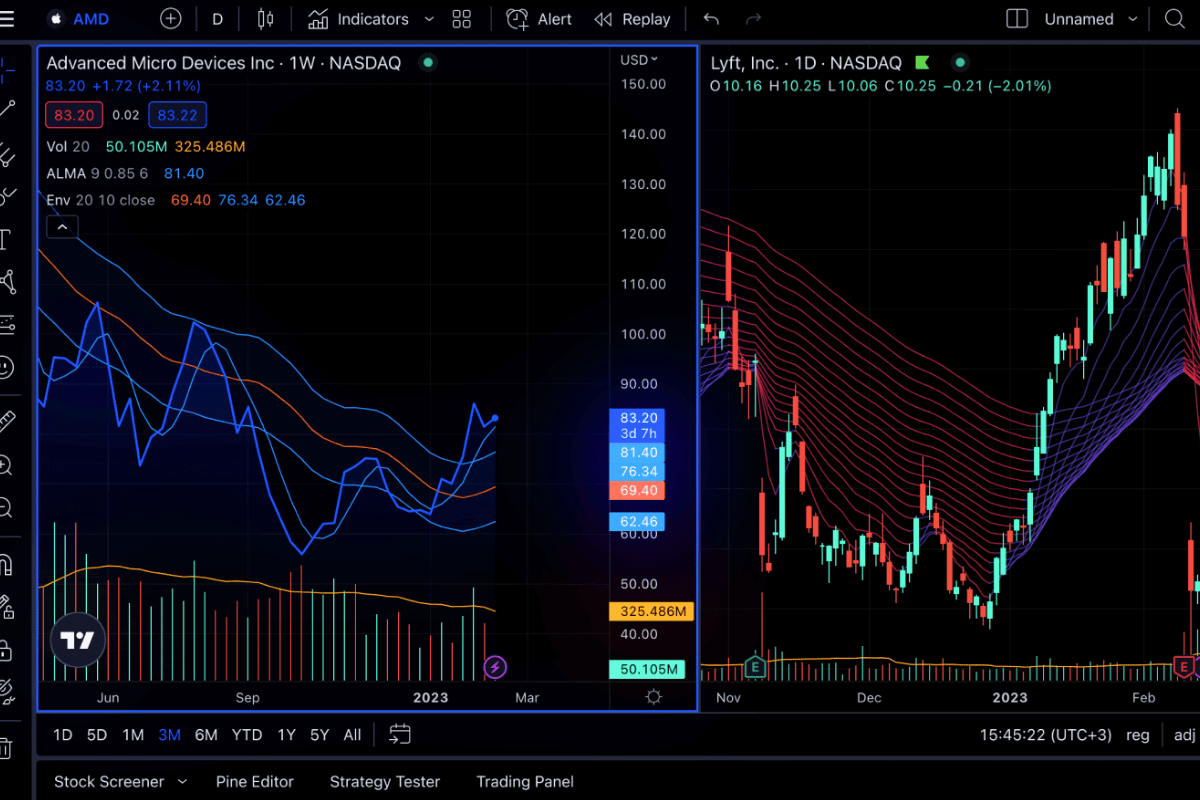The width and height of the screenshot is (1200, 800).
Task: Open the 15:45:22 (UTC+3) timezone menu
Action: coord(1045,735)
